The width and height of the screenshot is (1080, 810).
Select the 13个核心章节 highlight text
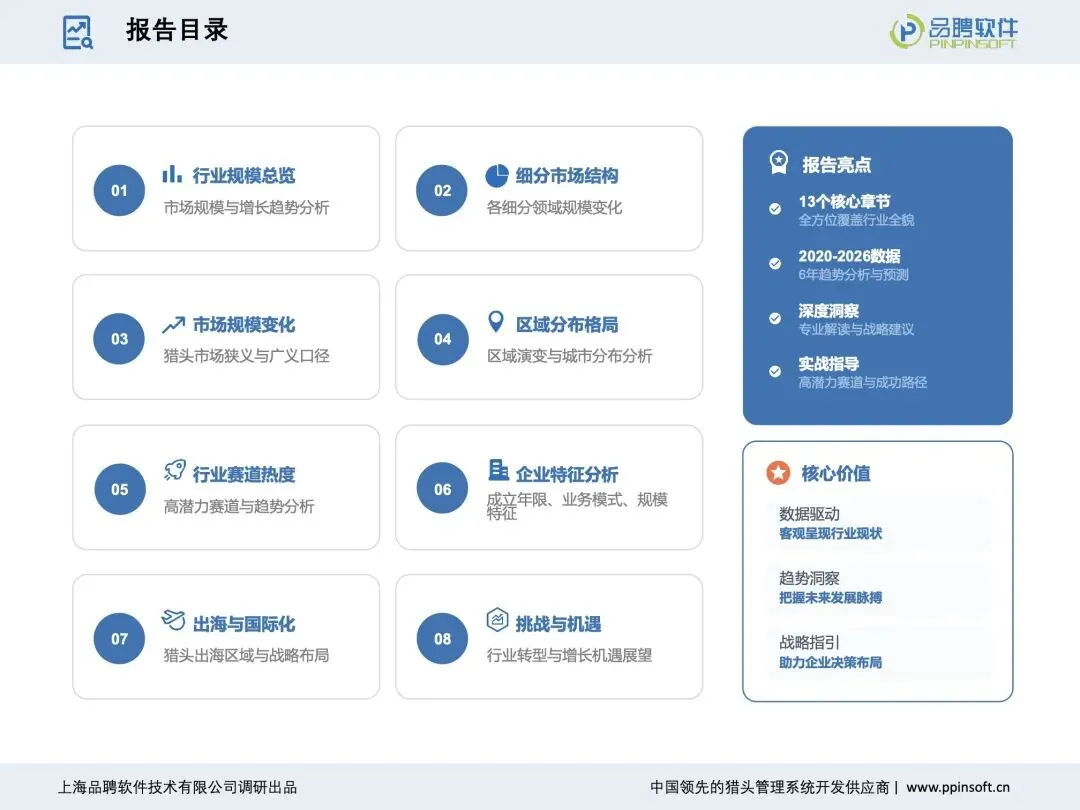point(844,201)
